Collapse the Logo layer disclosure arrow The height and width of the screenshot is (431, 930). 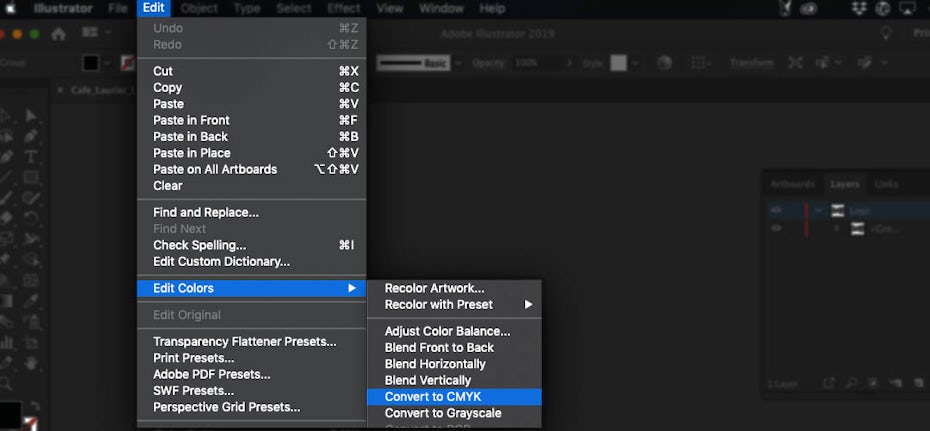click(818, 210)
